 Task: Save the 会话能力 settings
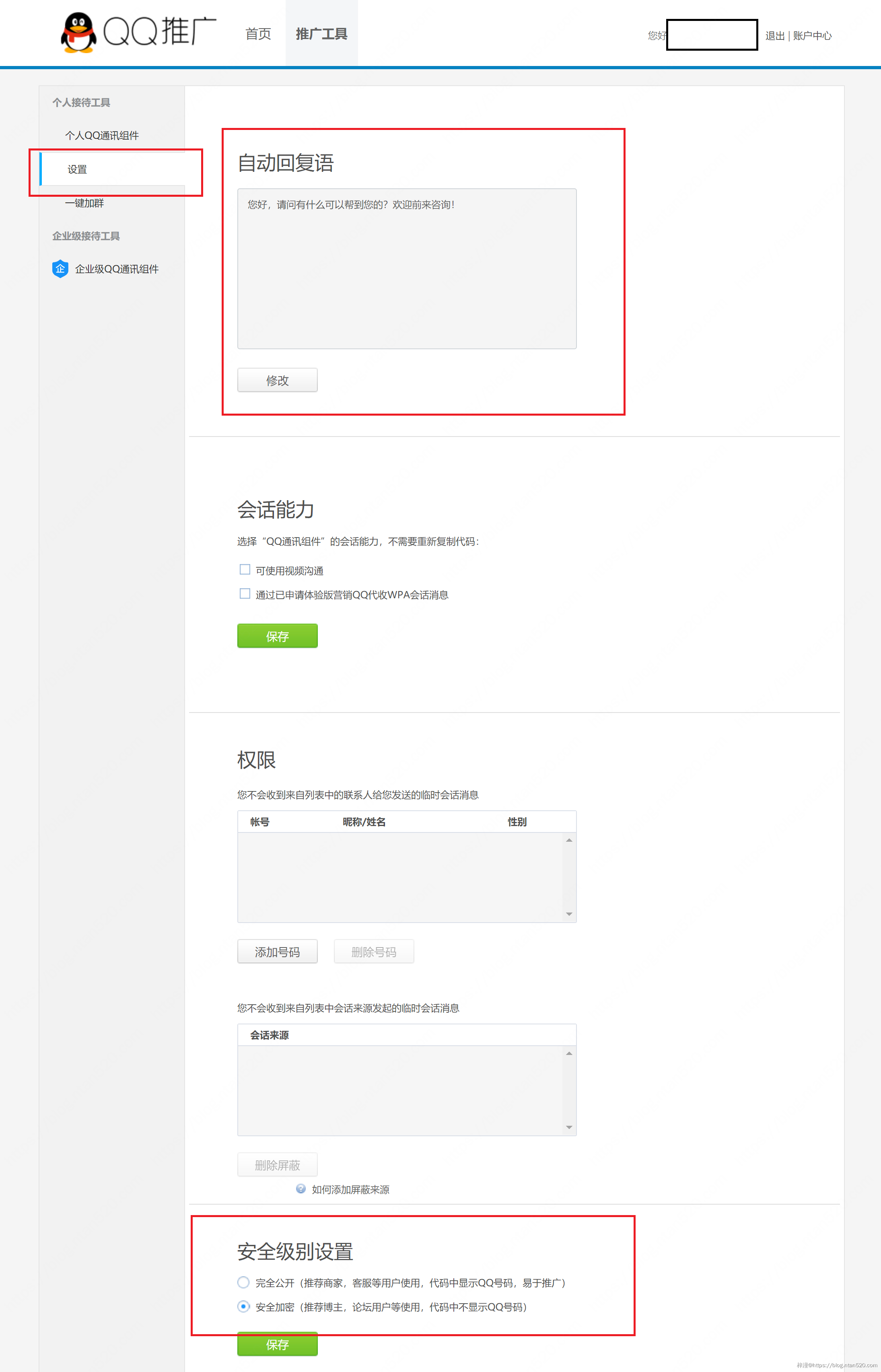[278, 636]
